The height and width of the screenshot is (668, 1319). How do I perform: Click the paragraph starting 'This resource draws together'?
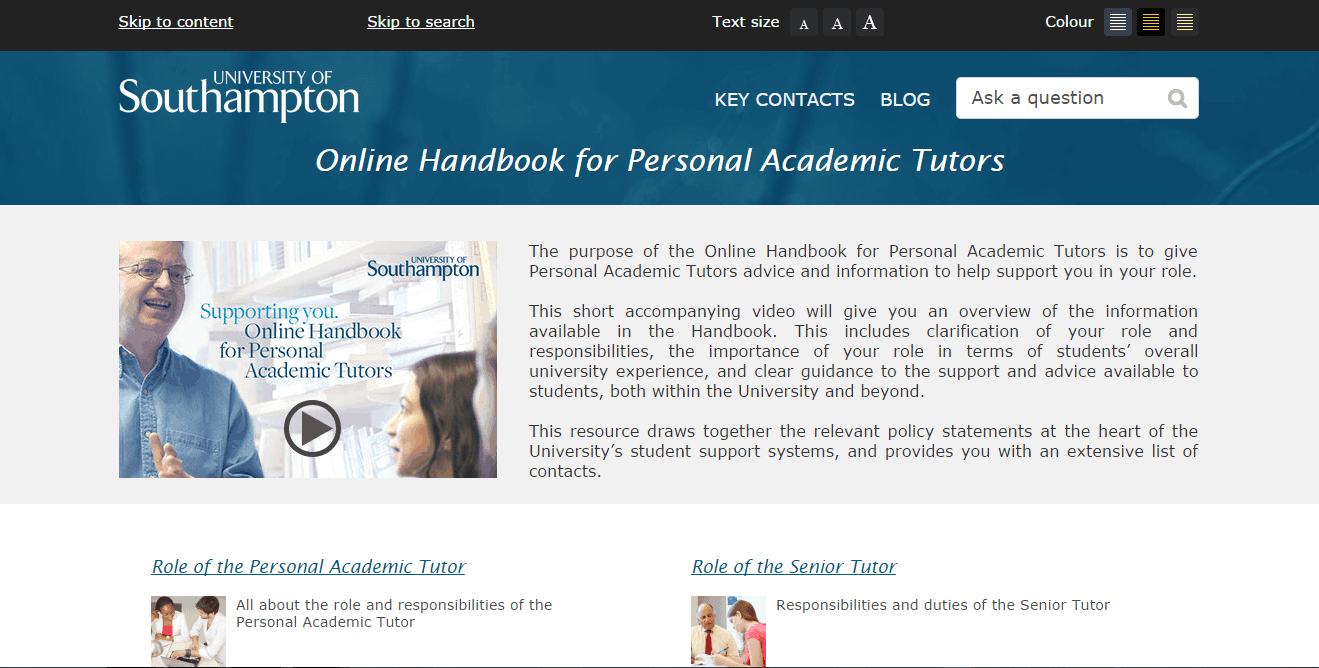(863, 451)
